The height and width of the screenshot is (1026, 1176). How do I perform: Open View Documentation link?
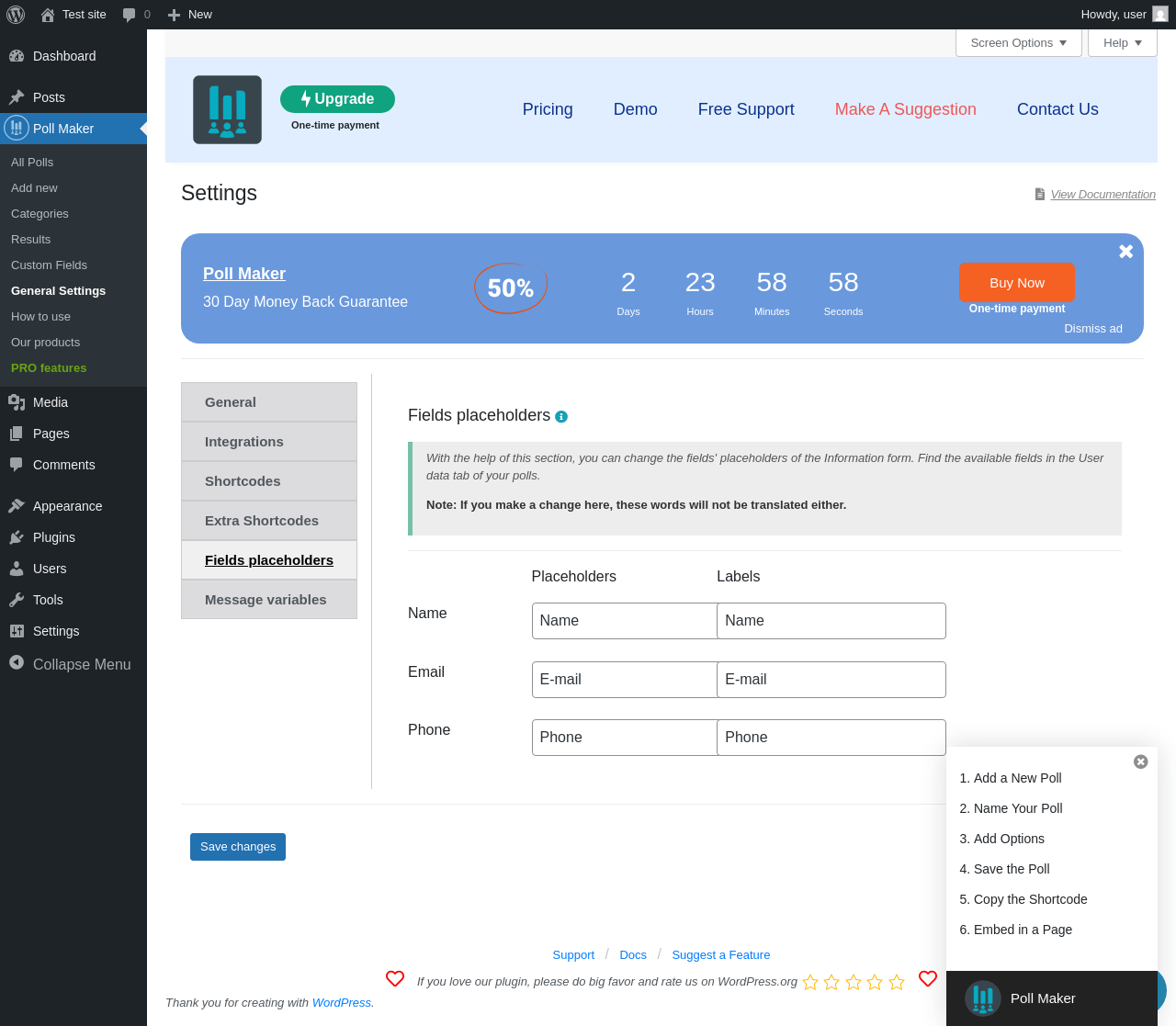(1103, 194)
